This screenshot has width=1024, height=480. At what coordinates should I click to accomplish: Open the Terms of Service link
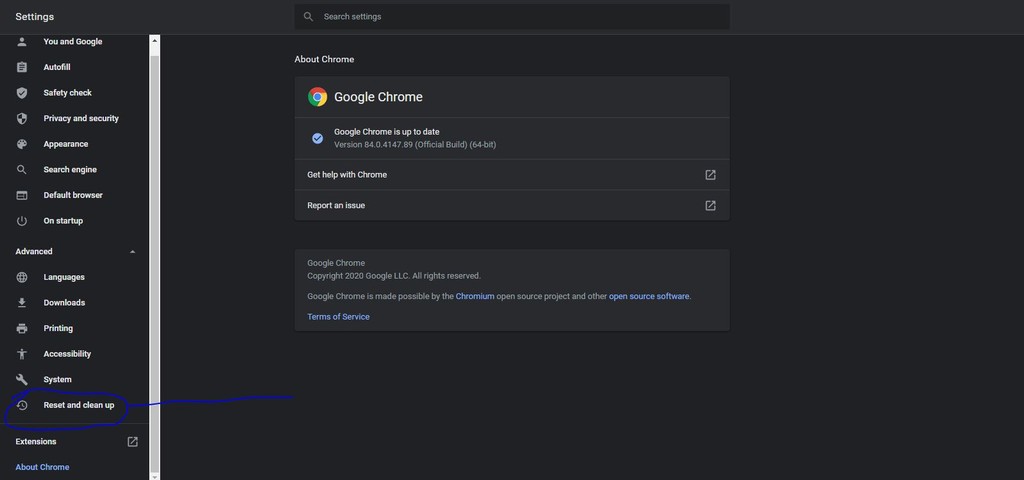tap(338, 317)
